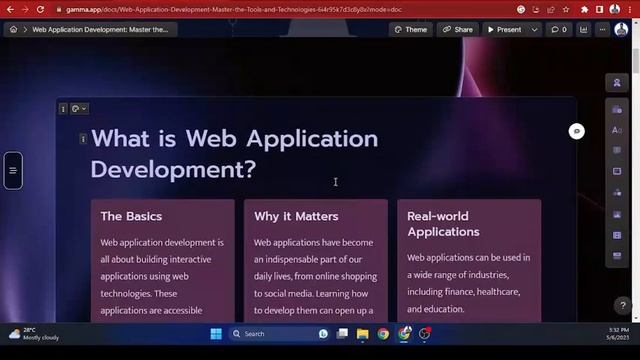Open AI assistant icon in right sidebar
The width and height of the screenshot is (640, 360).
[x=617, y=83]
